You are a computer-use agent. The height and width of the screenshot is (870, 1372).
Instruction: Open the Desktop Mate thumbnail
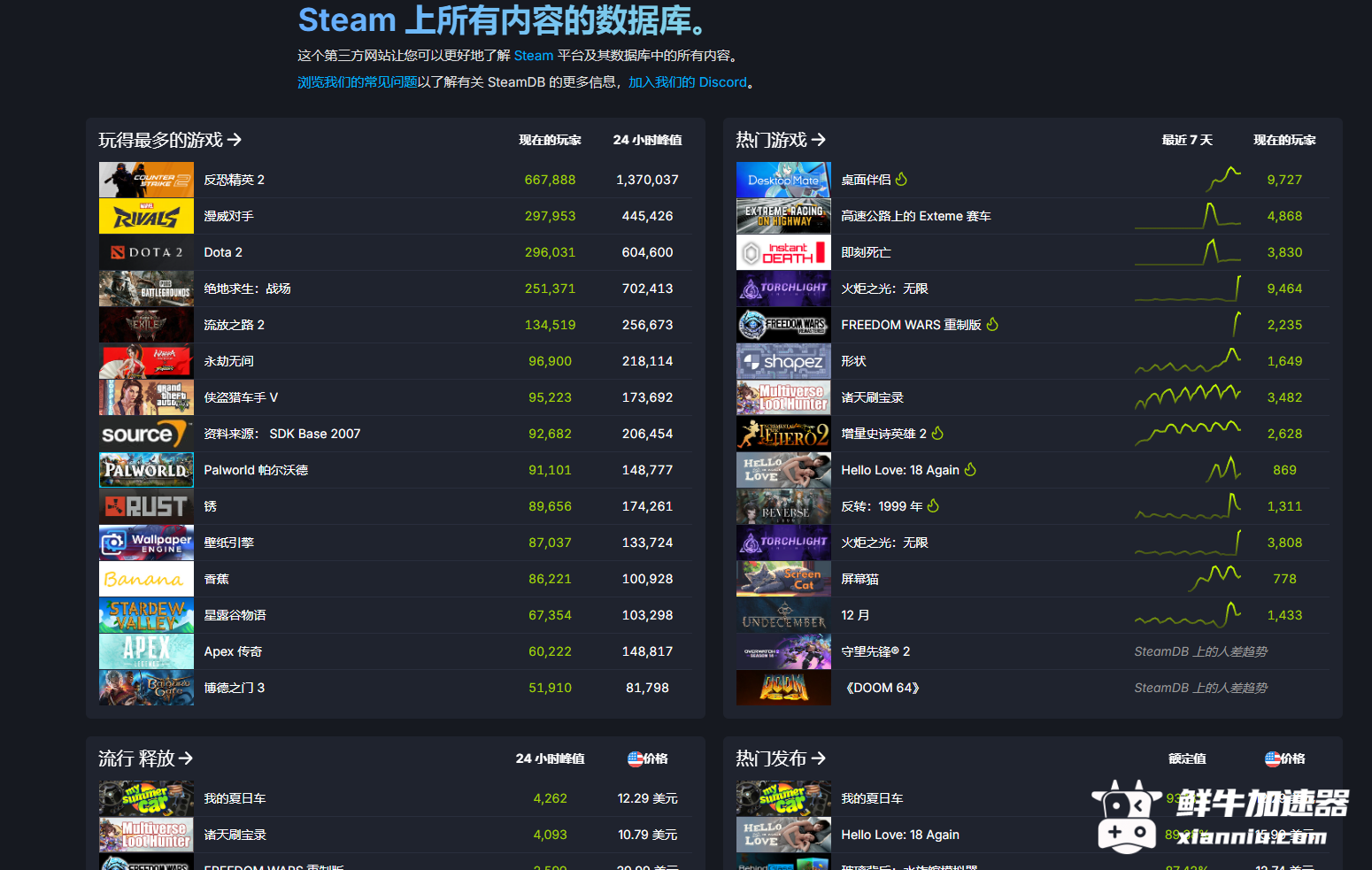(783, 180)
